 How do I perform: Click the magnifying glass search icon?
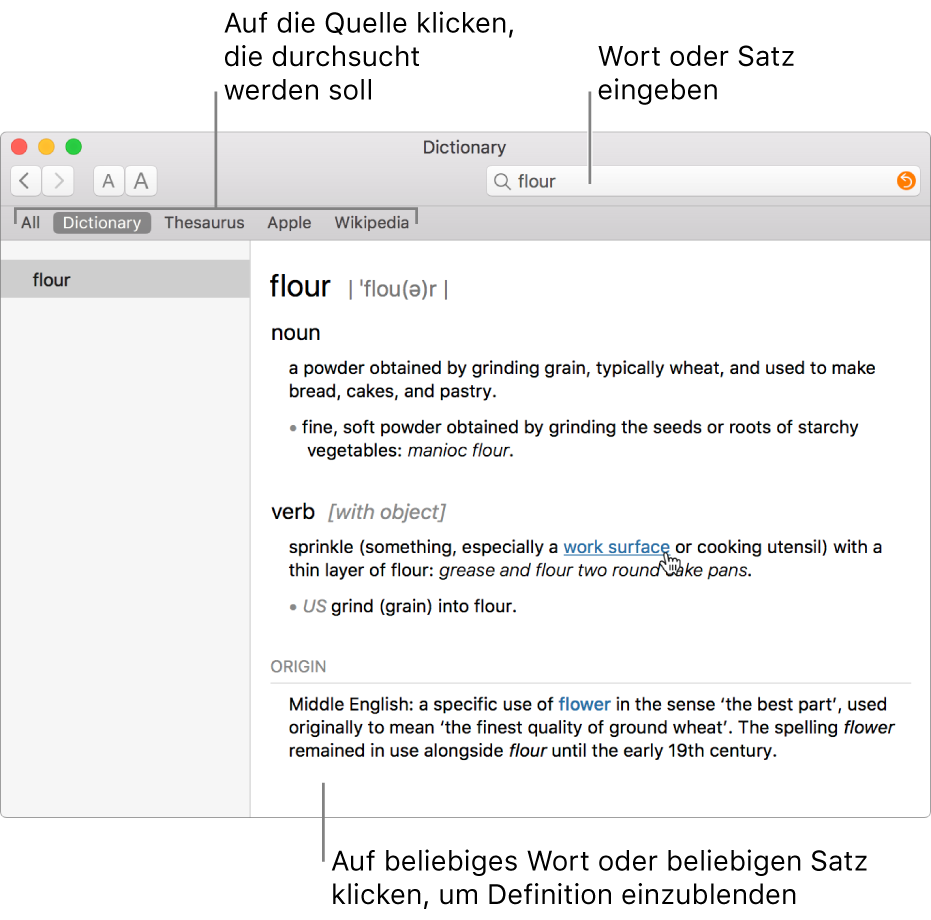point(502,181)
